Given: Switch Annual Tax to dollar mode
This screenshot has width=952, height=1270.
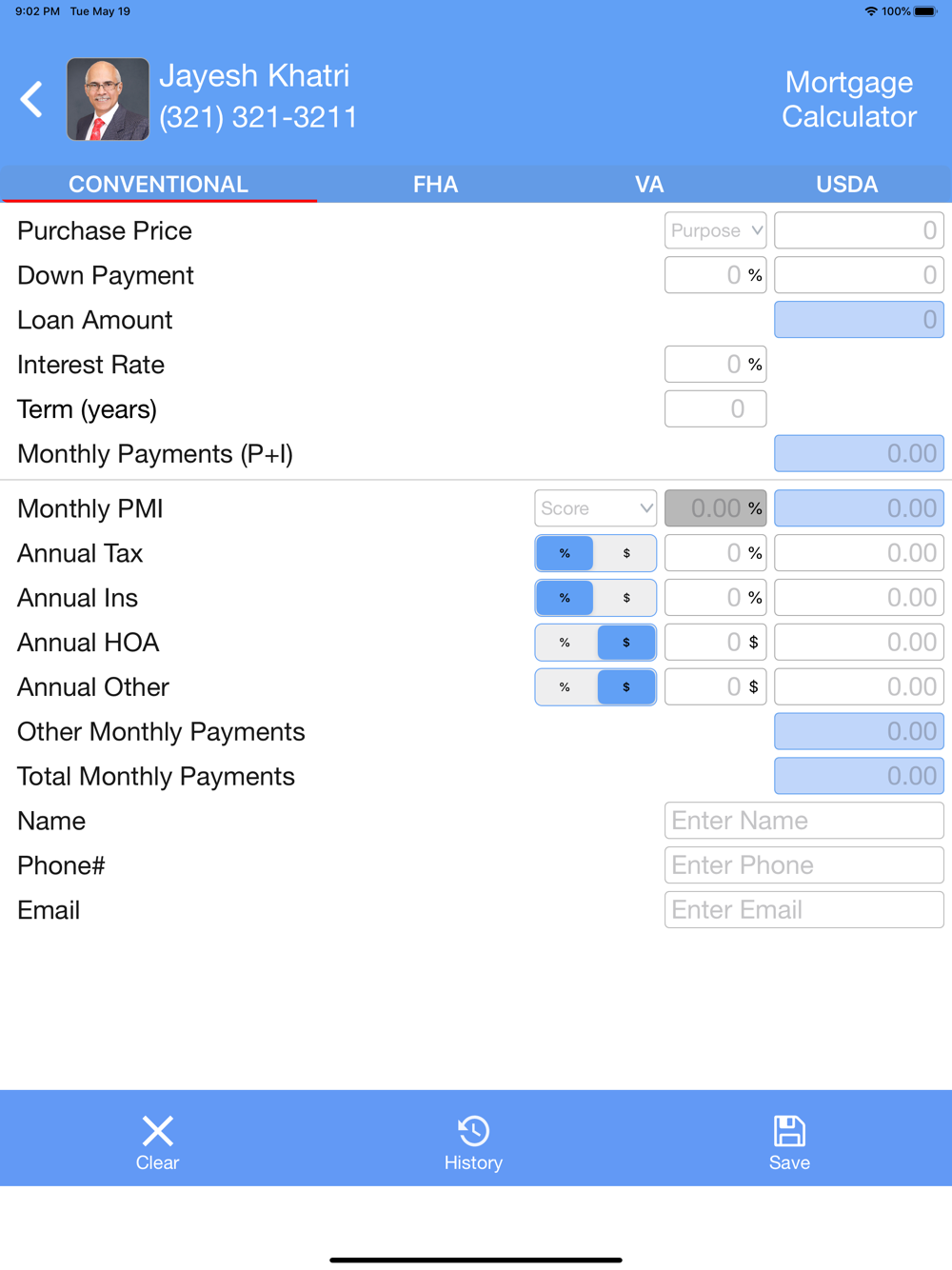Looking at the screenshot, I should pos(626,553).
